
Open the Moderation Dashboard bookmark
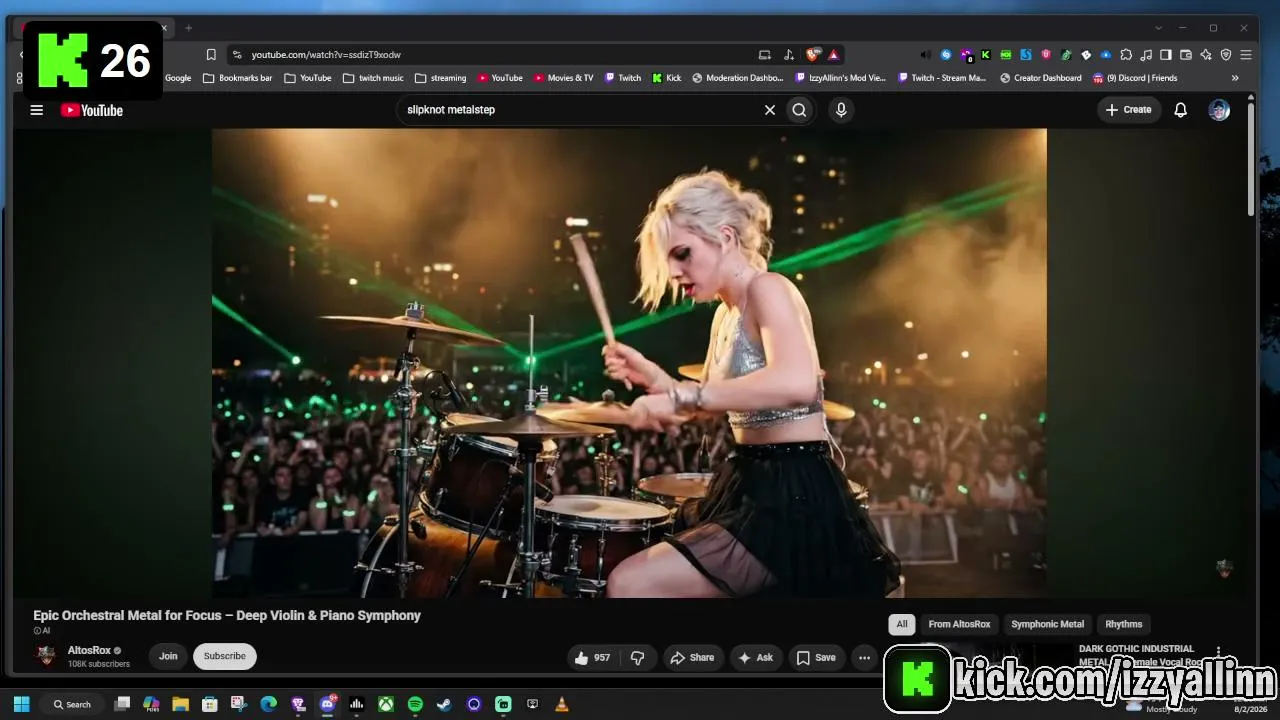coord(738,78)
